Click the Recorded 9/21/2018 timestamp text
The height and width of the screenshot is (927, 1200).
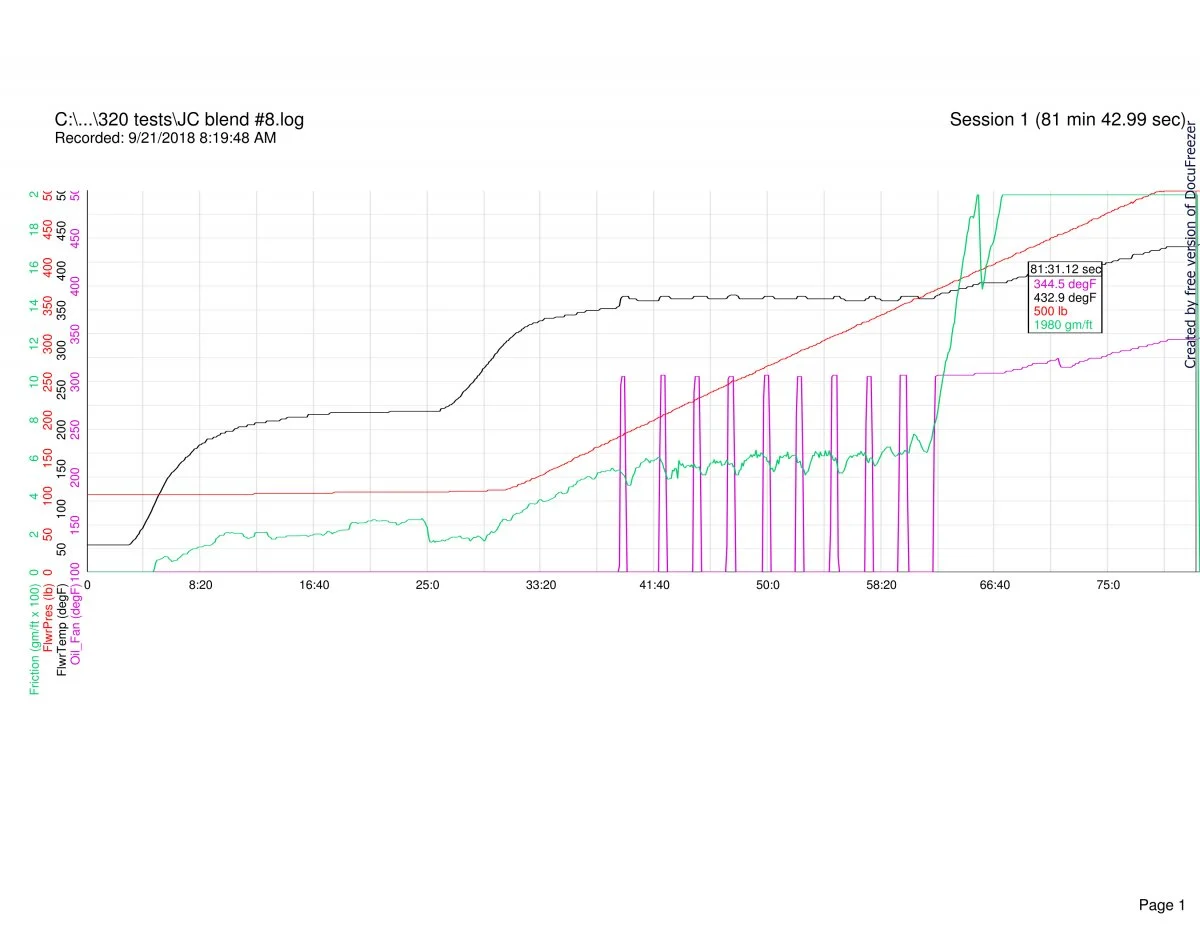point(165,138)
